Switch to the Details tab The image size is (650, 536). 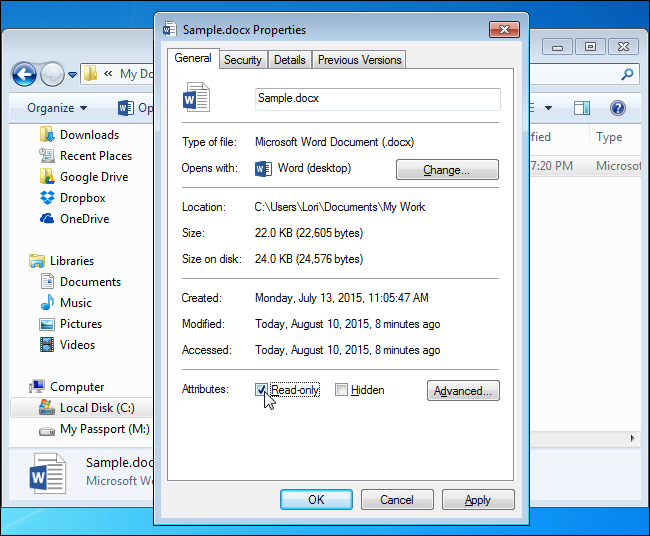[x=290, y=60]
